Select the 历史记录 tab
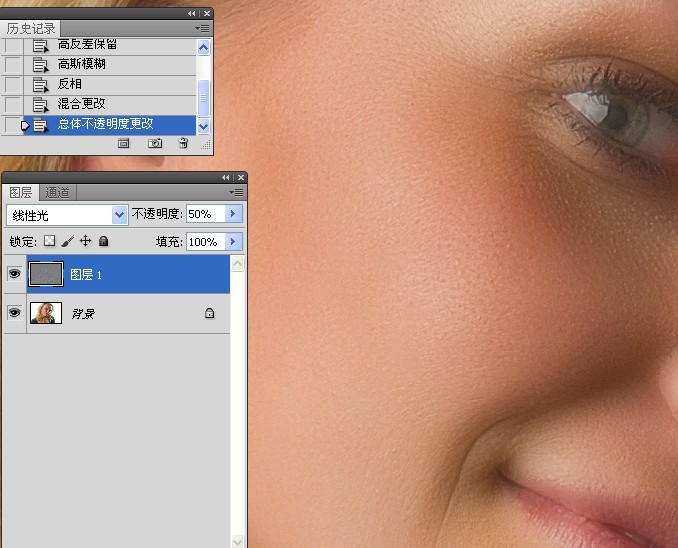678x548 pixels. [x=31, y=29]
